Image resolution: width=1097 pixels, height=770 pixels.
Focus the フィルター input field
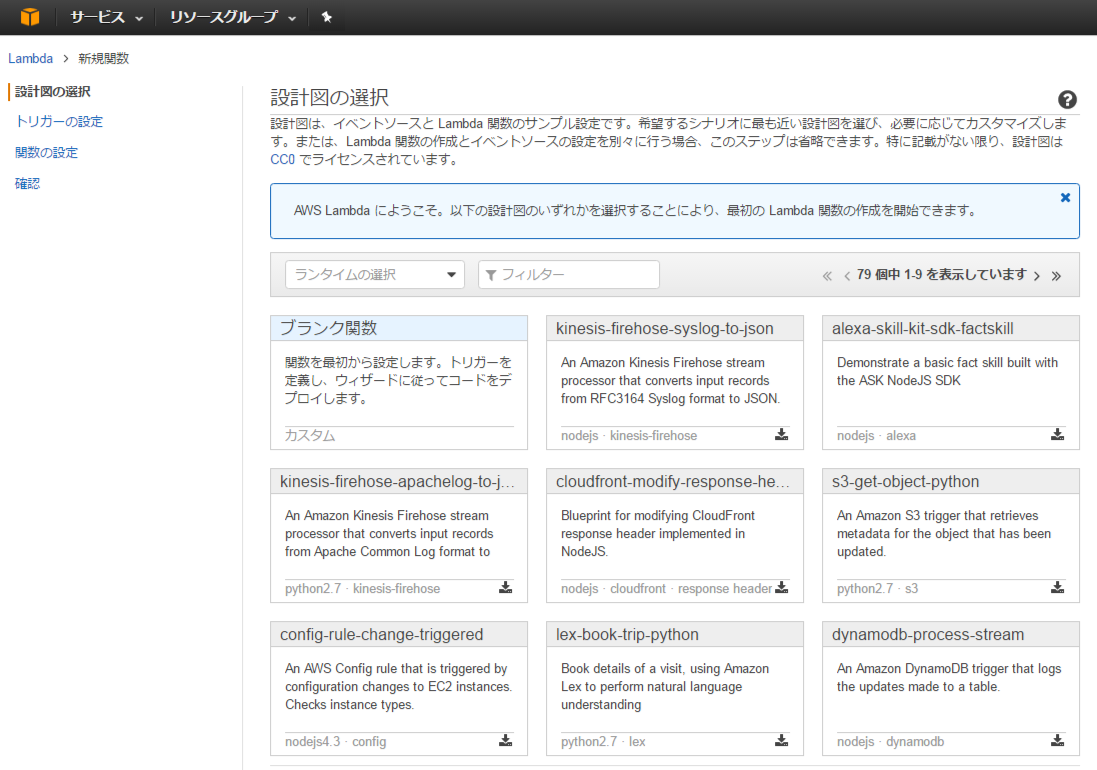(569, 274)
